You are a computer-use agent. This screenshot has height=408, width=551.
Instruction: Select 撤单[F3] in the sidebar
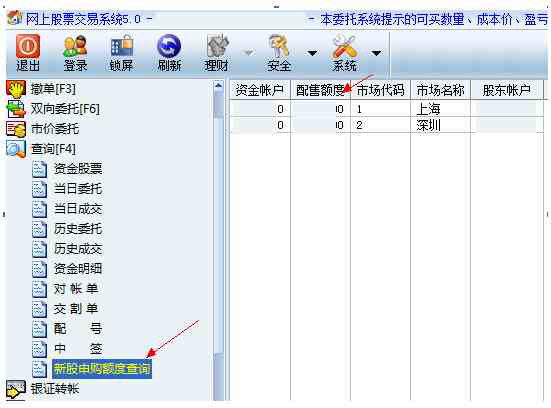(53, 89)
